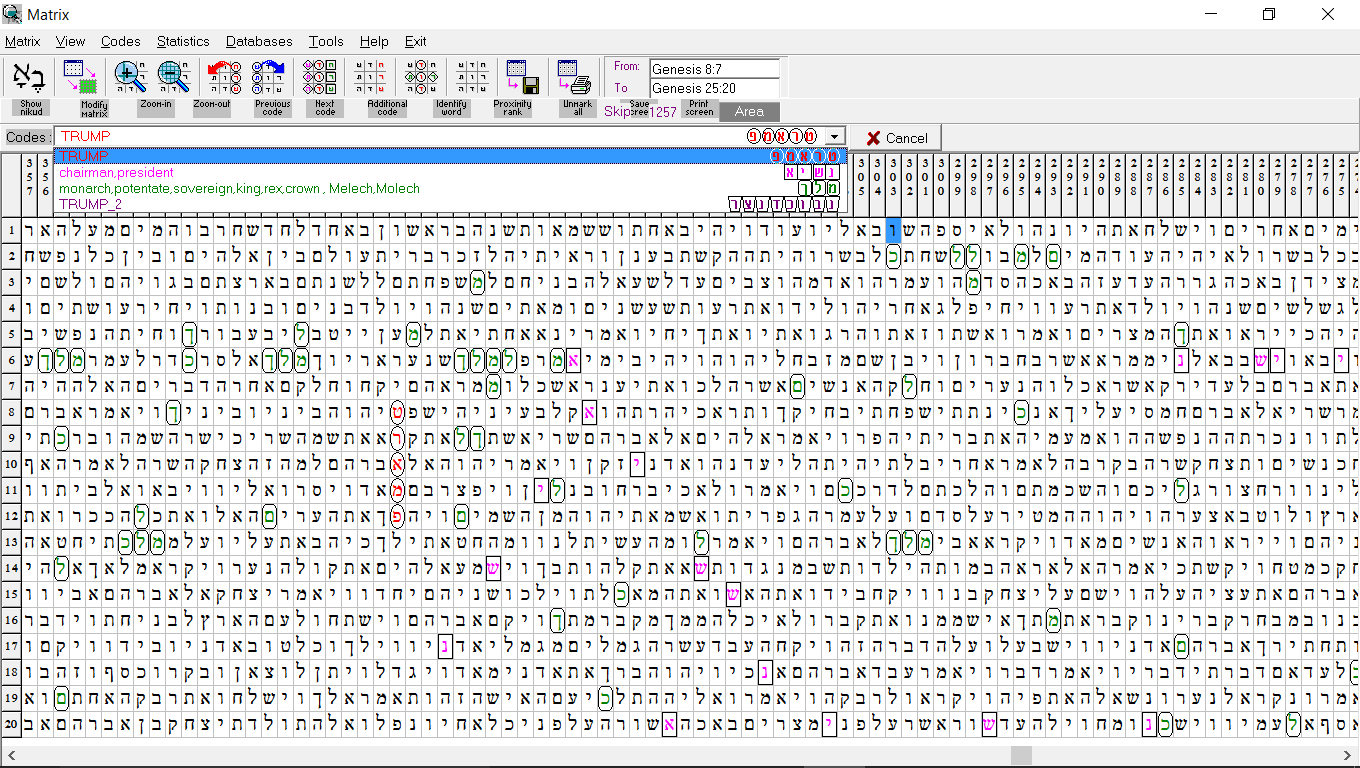Click row number 20 in the matrix
Image resolution: width=1360 pixels, height=768 pixels.
10,723
